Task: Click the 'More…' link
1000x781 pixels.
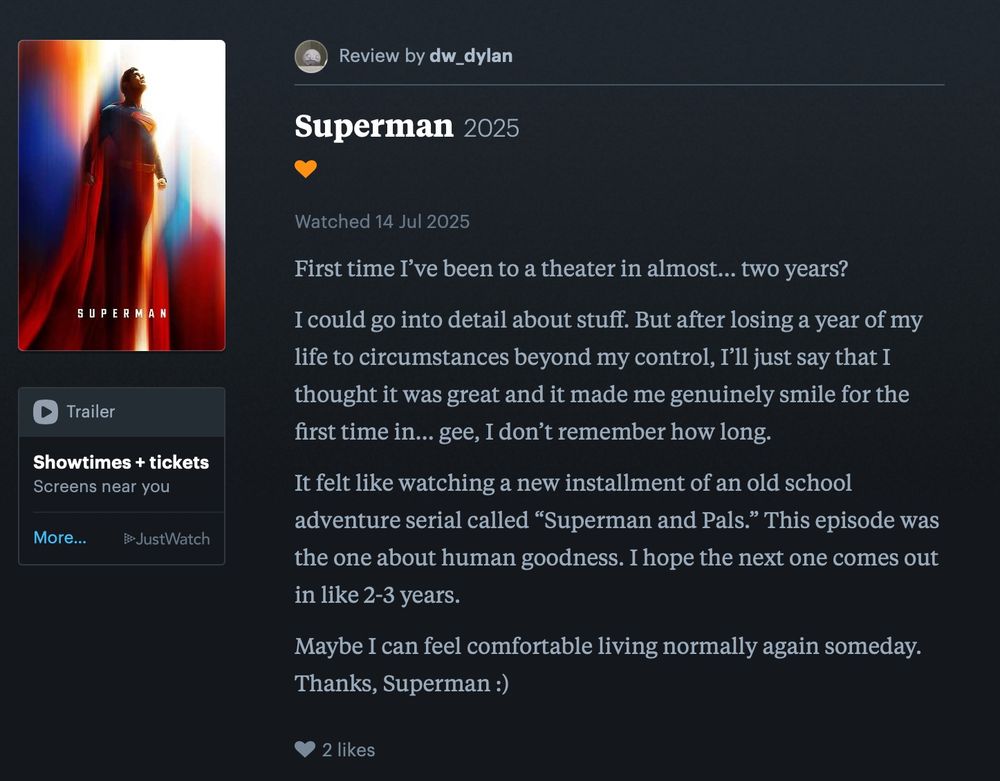Action: pos(58,537)
